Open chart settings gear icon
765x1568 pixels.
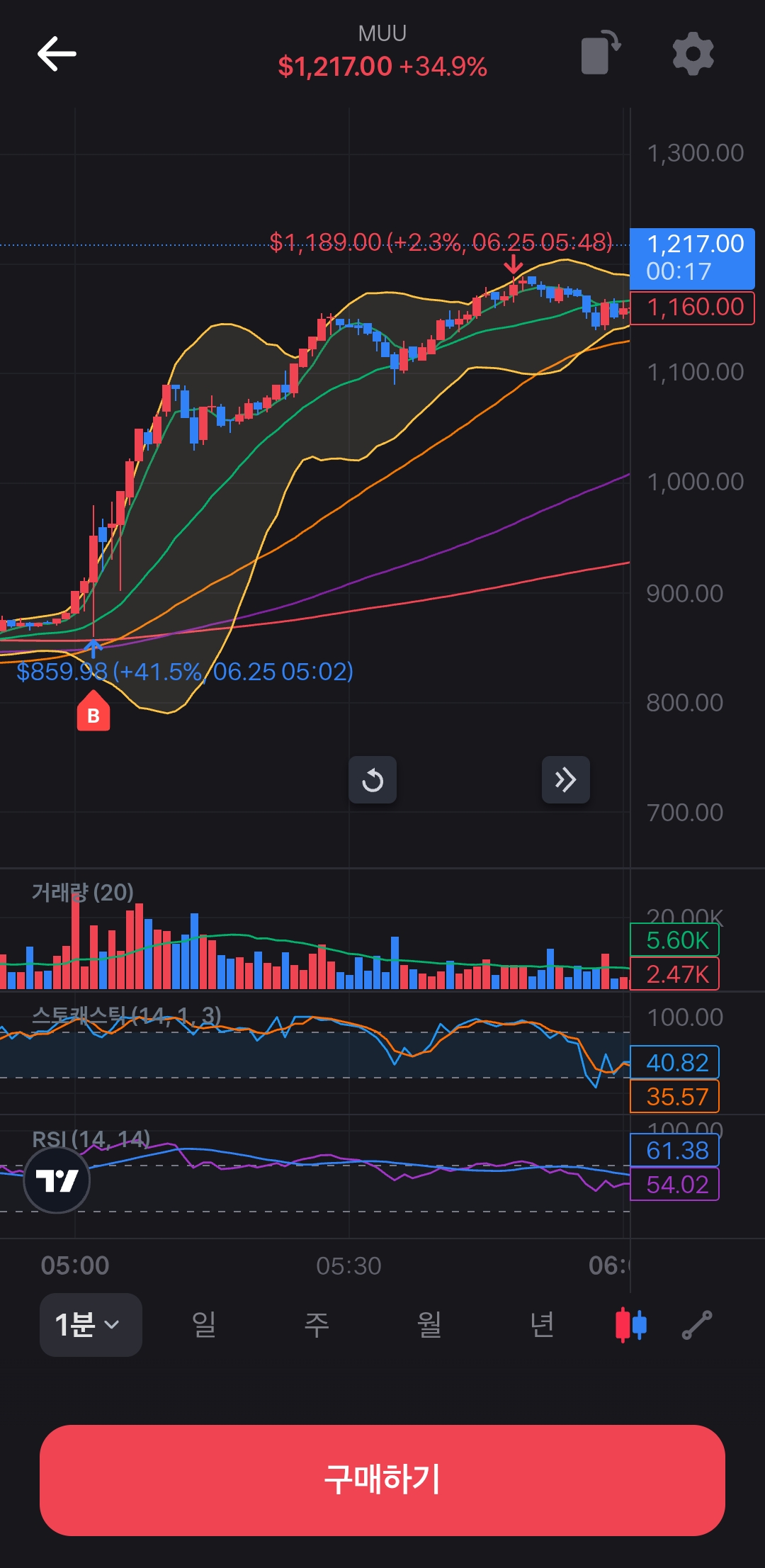pyautogui.click(x=693, y=53)
